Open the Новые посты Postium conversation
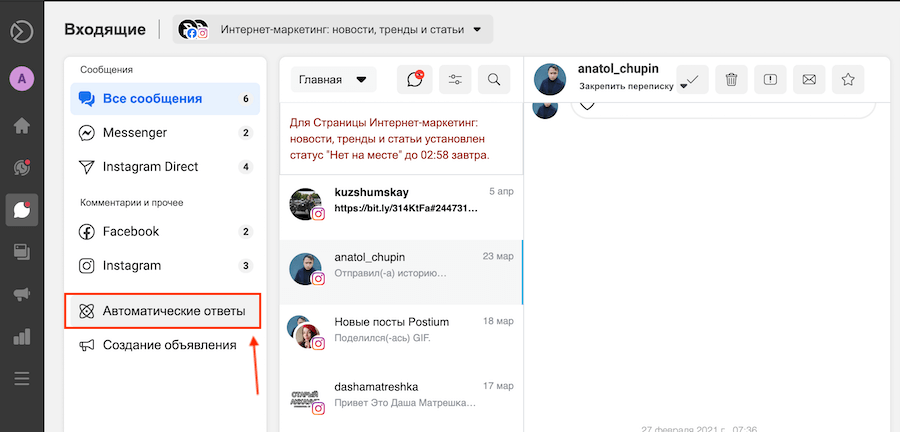Viewport: 900px width, 432px height. click(401, 337)
